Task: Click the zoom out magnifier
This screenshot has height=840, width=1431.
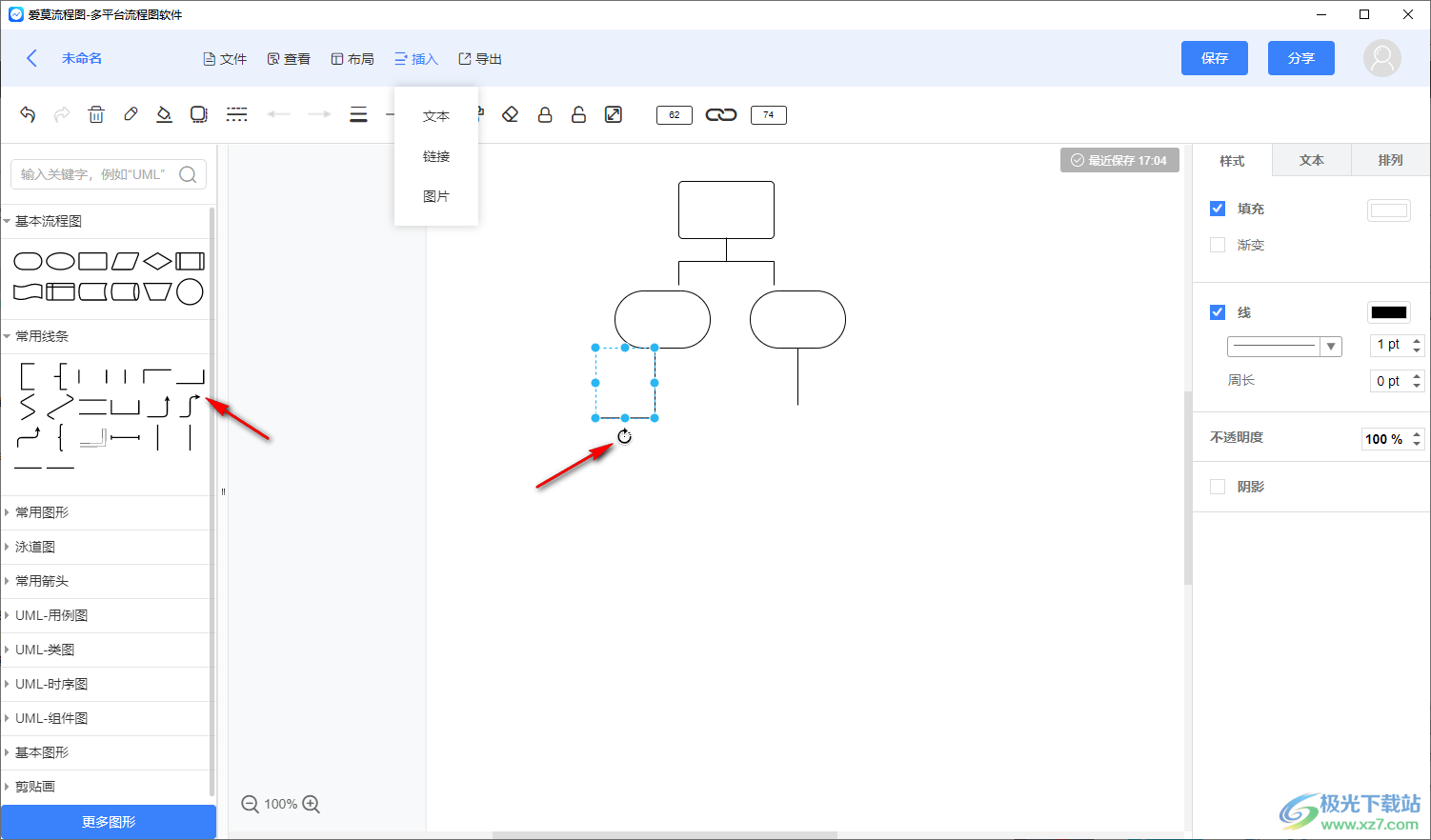Action: (251, 805)
